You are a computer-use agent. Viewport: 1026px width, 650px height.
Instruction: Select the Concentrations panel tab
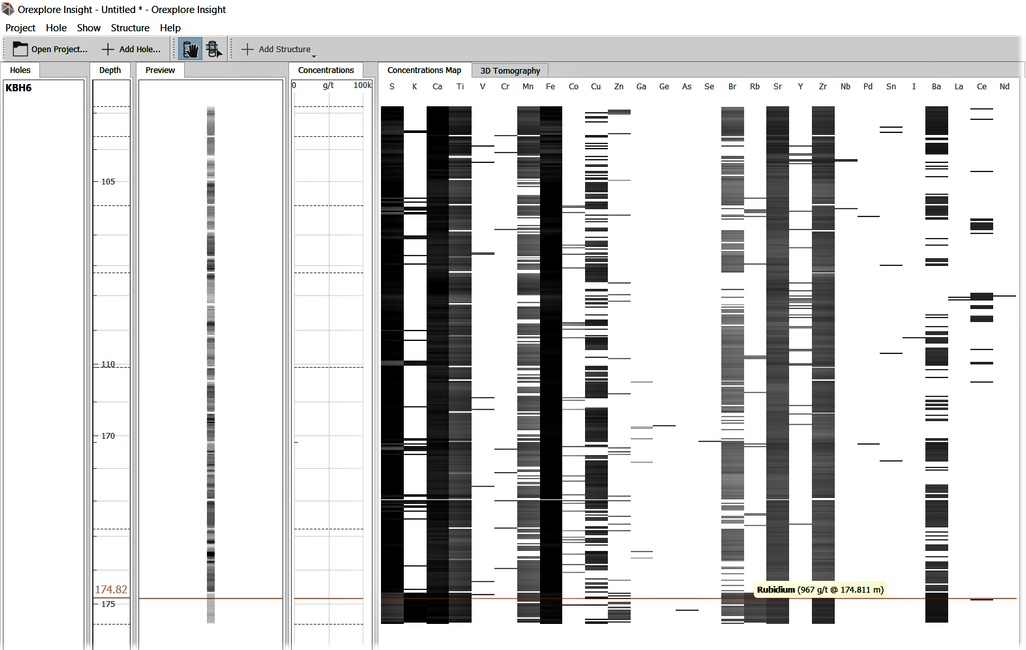[x=326, y=70]
